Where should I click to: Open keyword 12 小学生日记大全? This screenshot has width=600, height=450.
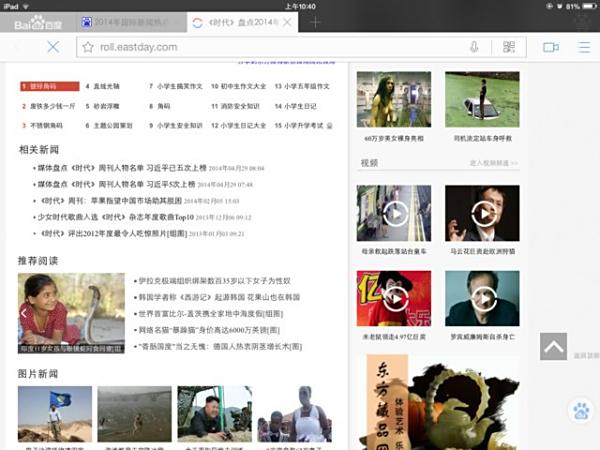pyautogui.click(x=238, y=126)
